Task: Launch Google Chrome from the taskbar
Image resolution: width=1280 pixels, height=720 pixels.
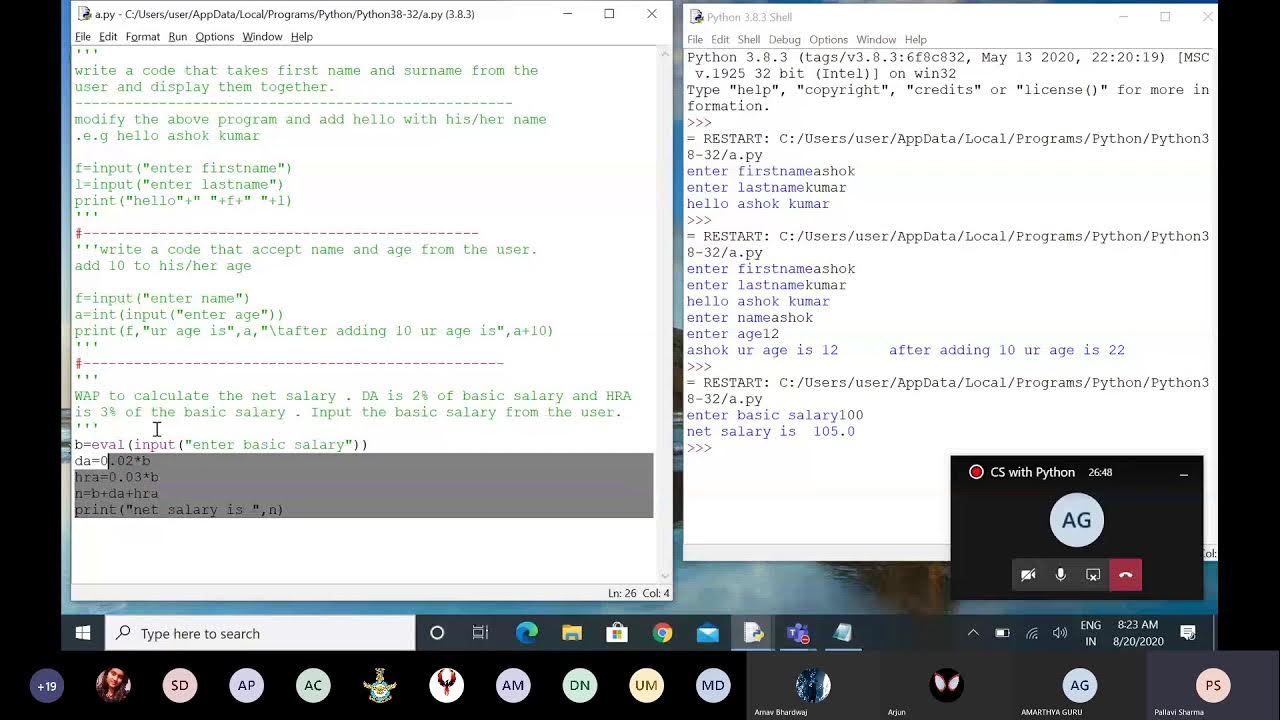Action: 662,633
